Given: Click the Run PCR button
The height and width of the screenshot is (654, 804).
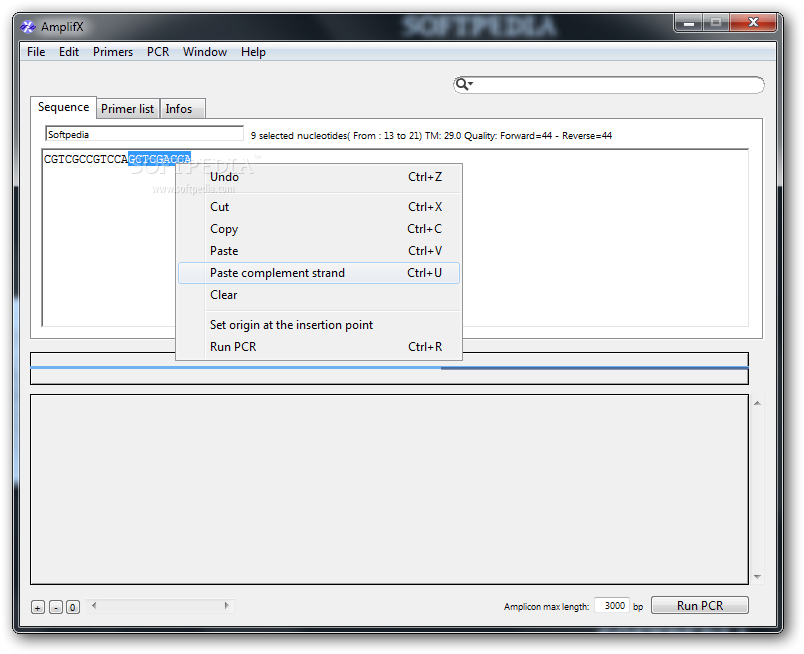Looking at the screenshot, I should 699,605.
